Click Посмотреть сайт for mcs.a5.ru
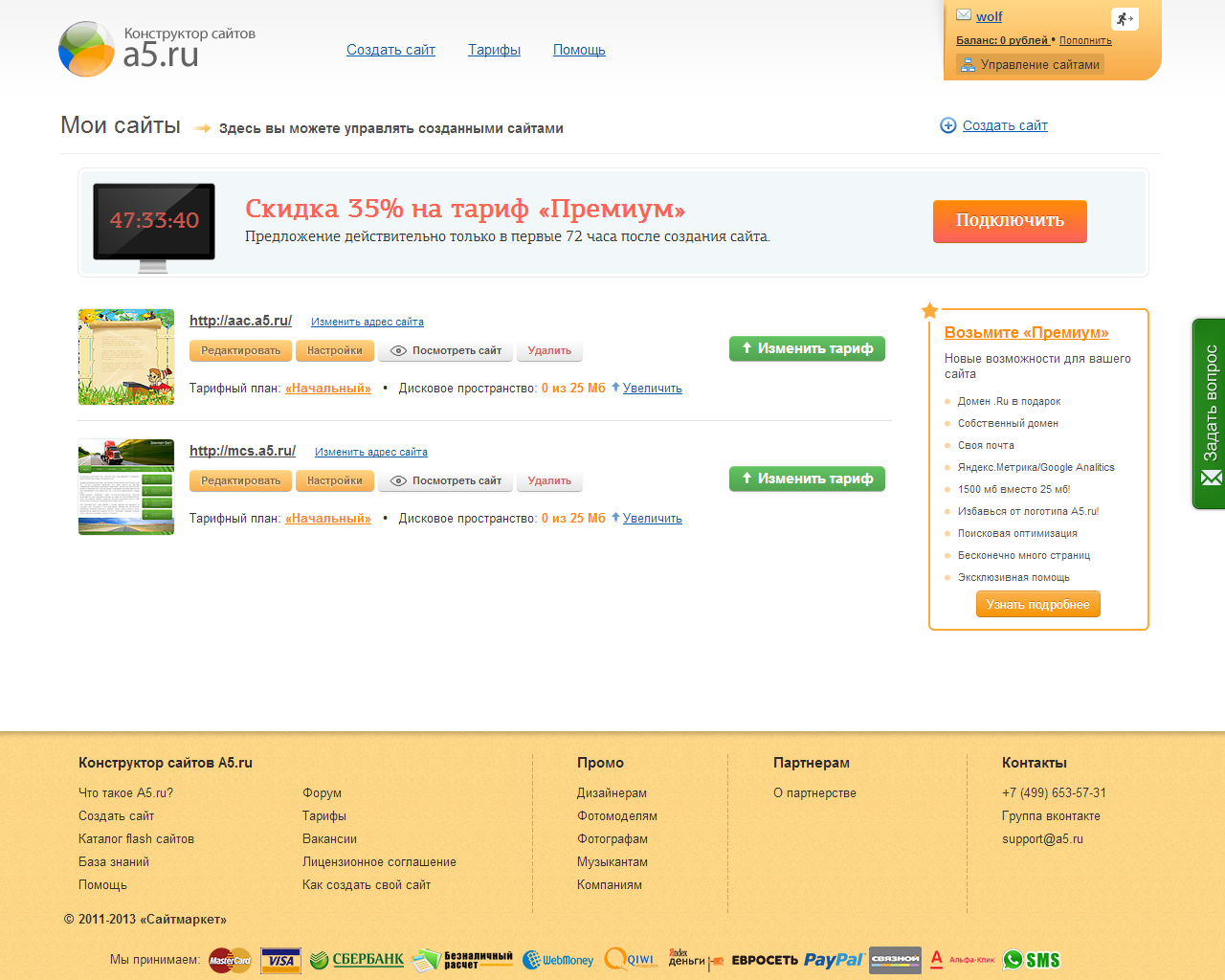 pos(446,481)
